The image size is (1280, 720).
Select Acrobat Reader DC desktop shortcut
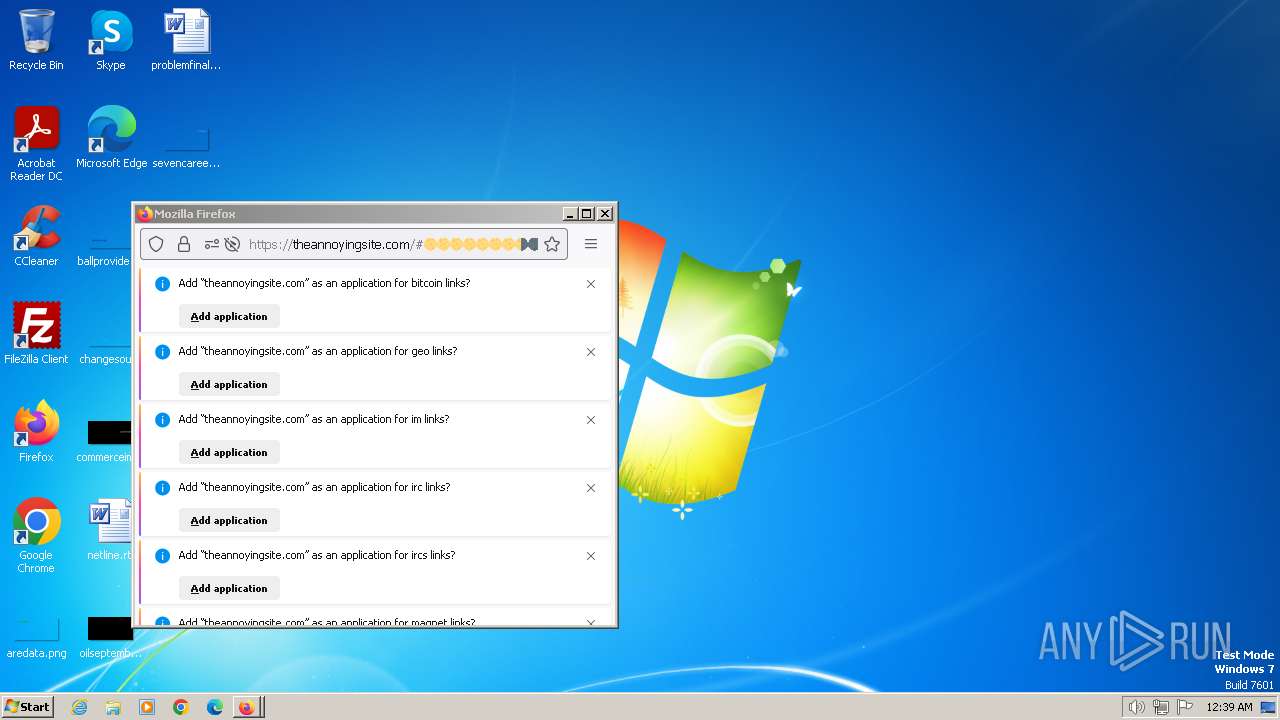point(36,143)
